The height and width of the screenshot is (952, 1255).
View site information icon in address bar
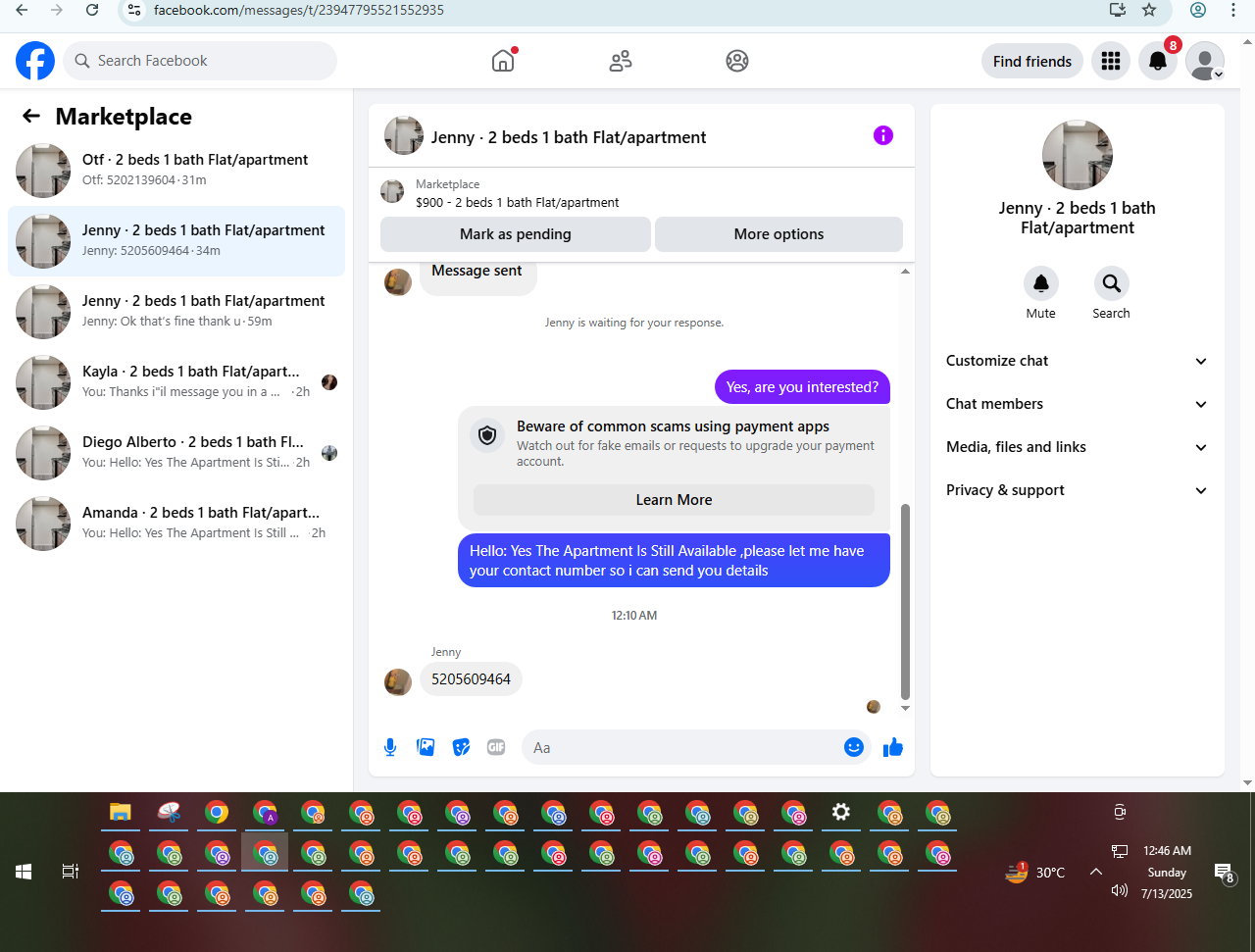coord(135,10)
